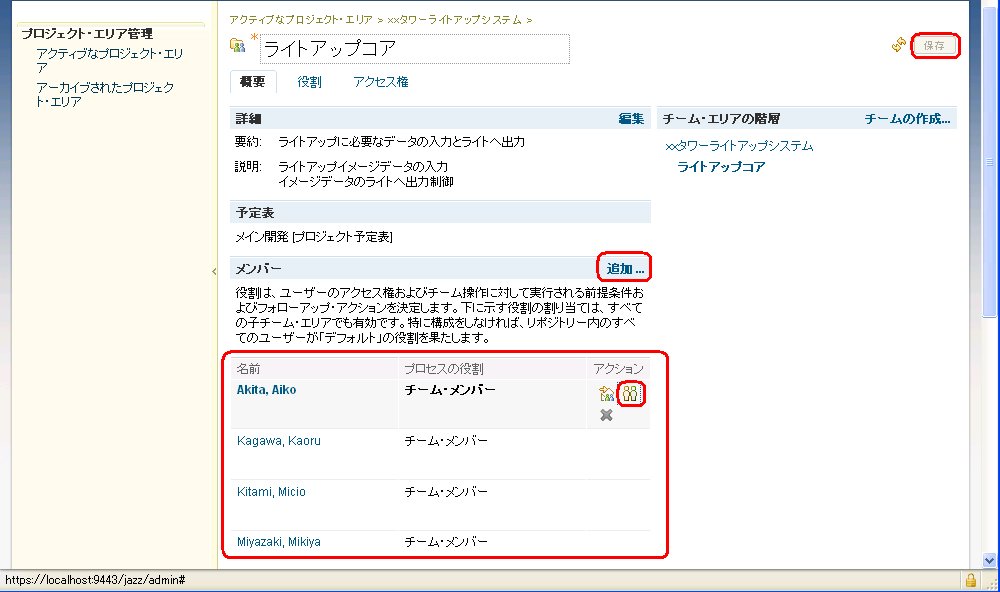
Task: Open member Miyazaki, Mikiya
Action: [279, 542]
